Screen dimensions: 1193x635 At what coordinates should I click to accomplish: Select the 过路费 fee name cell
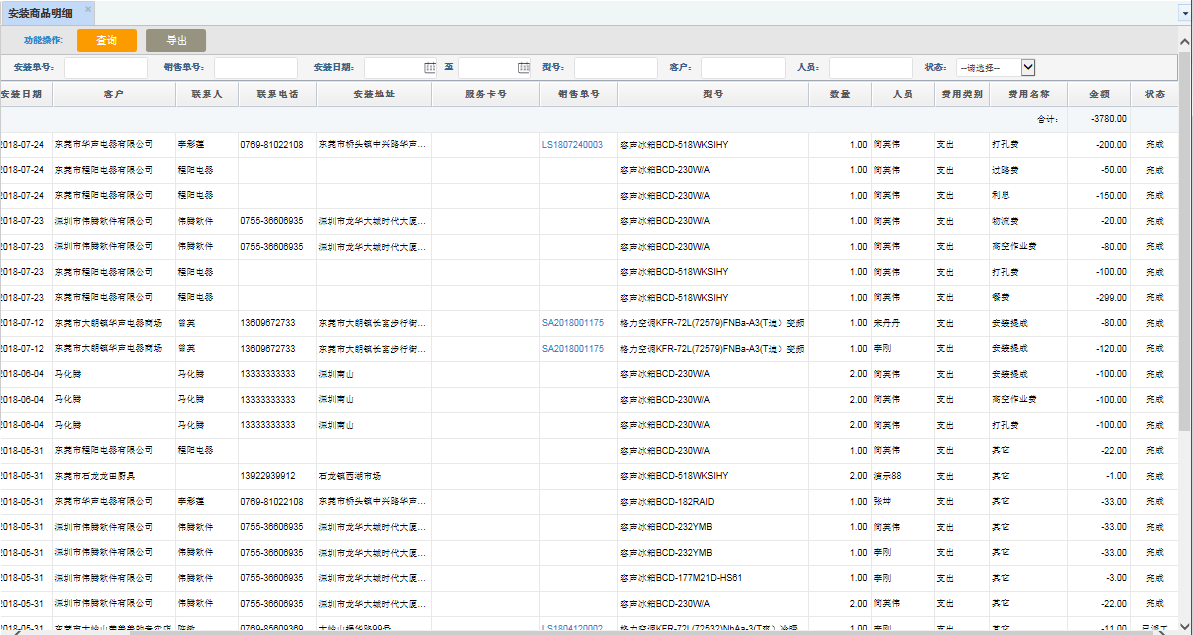point(1028,170)
